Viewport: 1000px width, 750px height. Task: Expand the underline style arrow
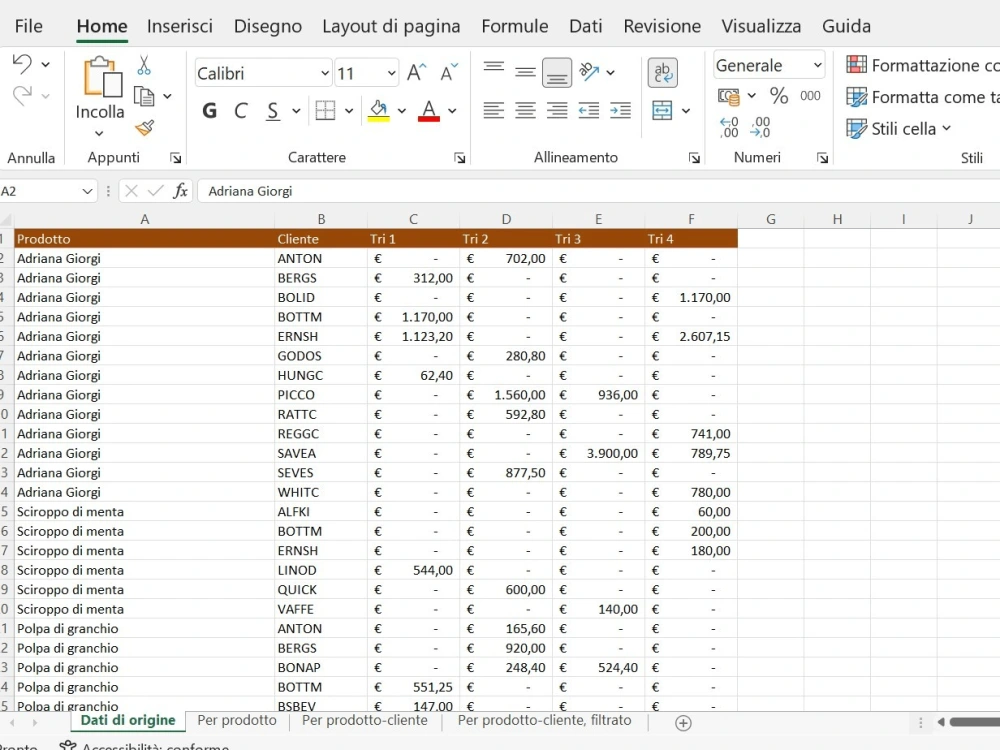point(297,111)
